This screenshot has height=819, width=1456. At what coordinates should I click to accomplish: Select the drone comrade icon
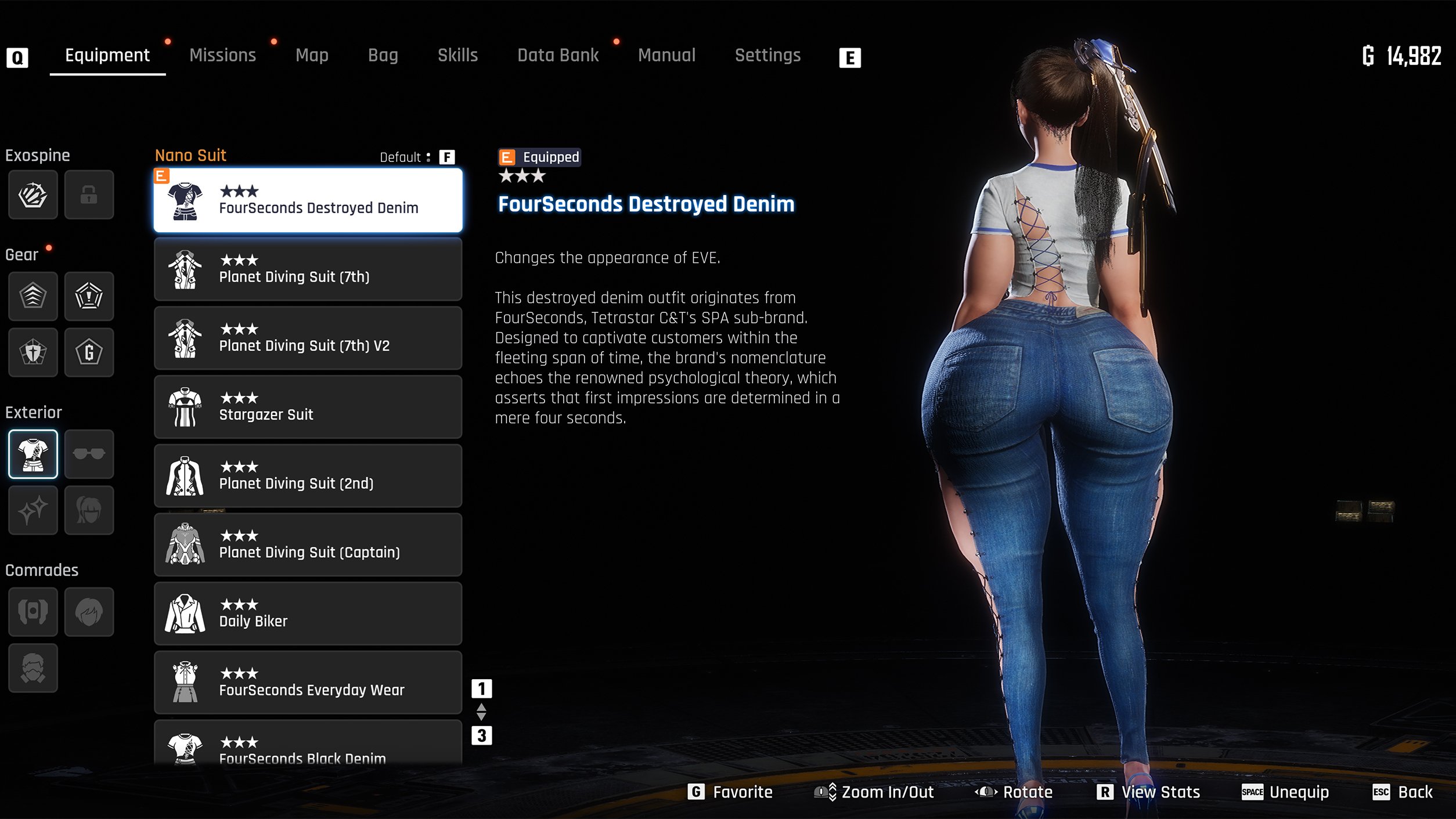33,611
